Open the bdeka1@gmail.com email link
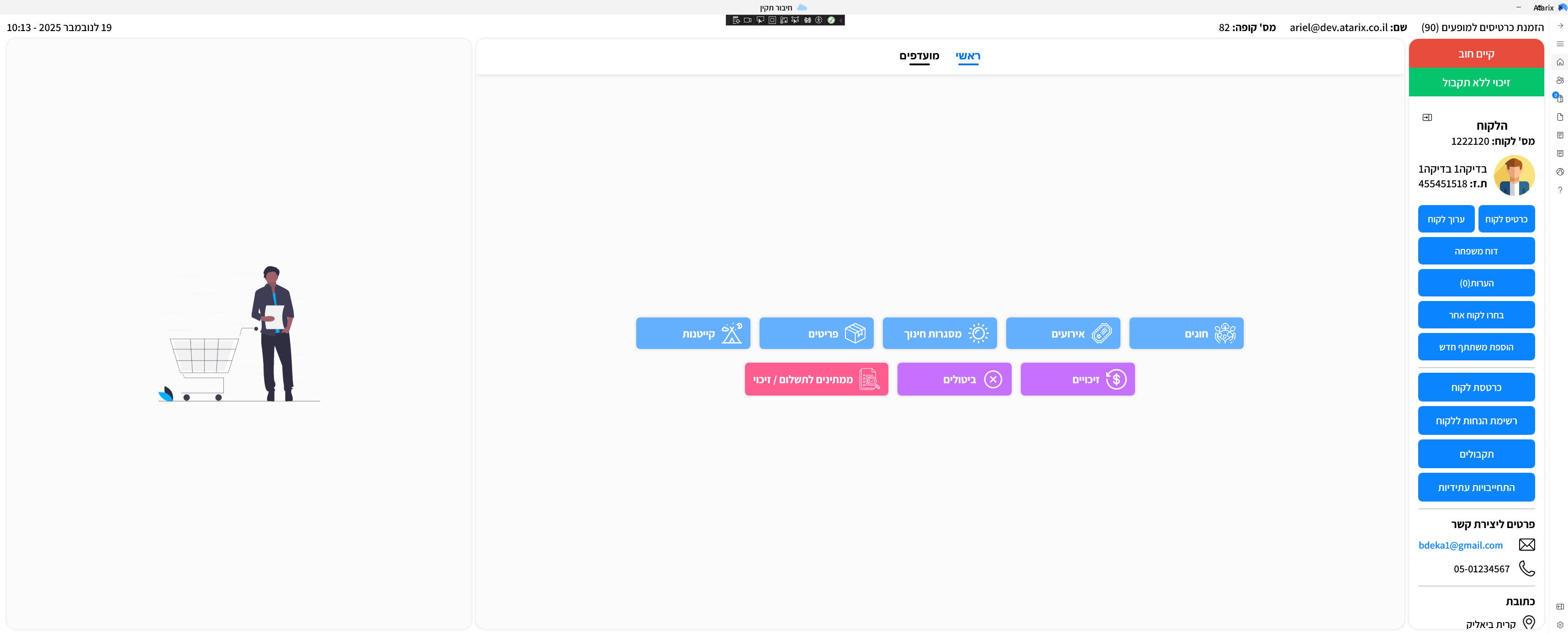Image resolution: width=1568 pixels, height=634 pixels. click(1460, 545)
